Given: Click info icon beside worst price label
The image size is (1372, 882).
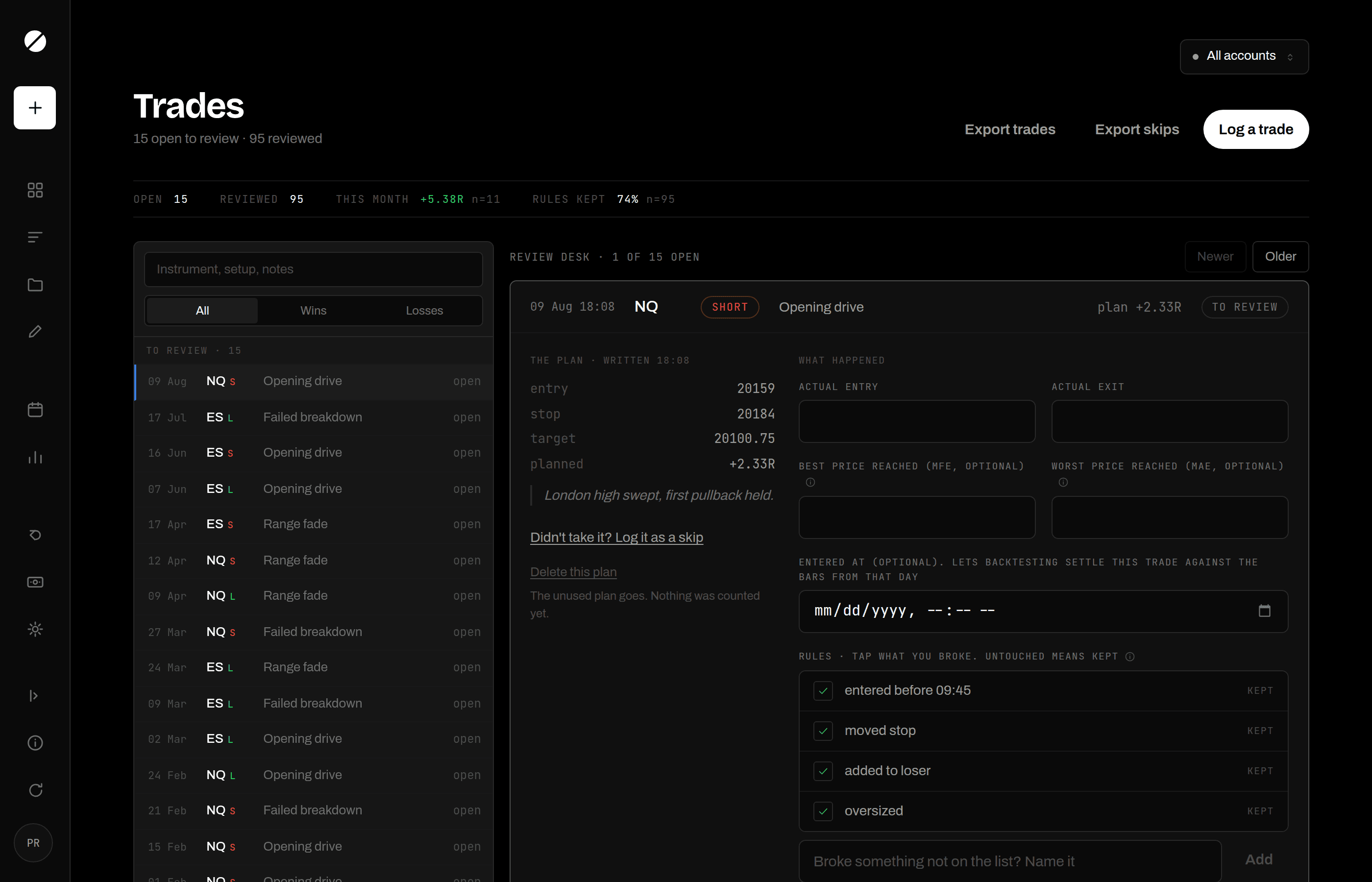Looking at the screenshot, I should click(1063, 482).
